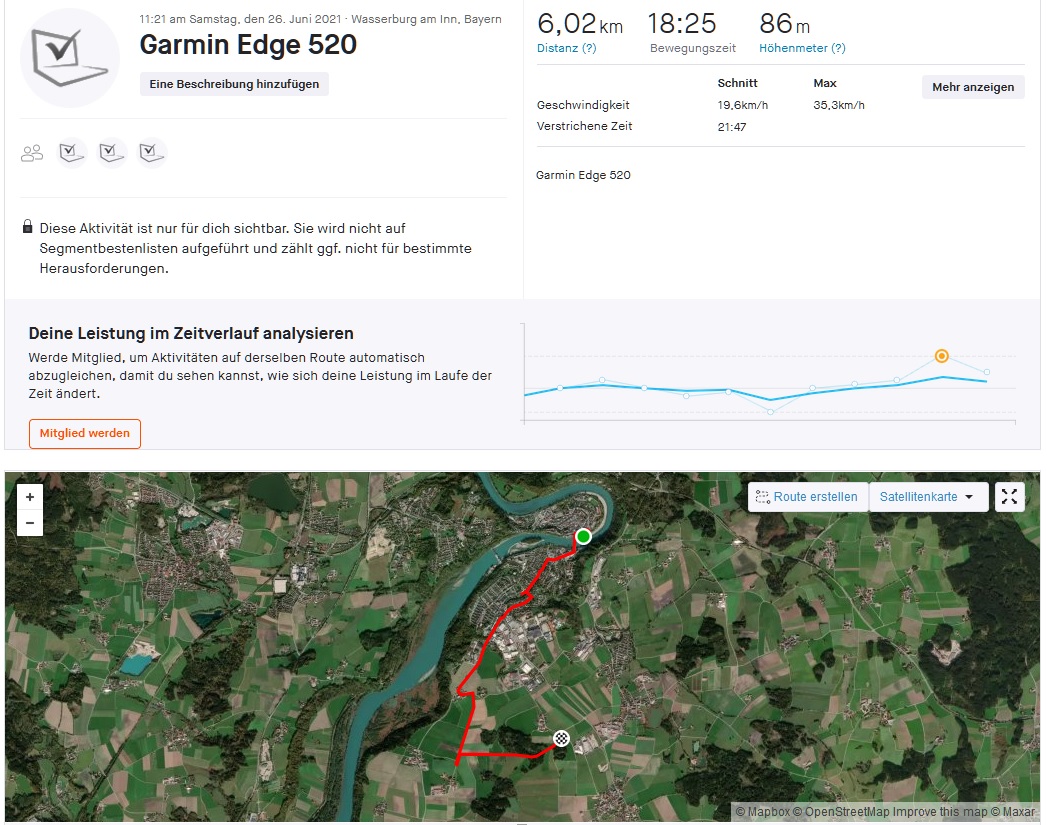Zoom in on the map
Screen dimensions: 1047x825
pos(30,497)
